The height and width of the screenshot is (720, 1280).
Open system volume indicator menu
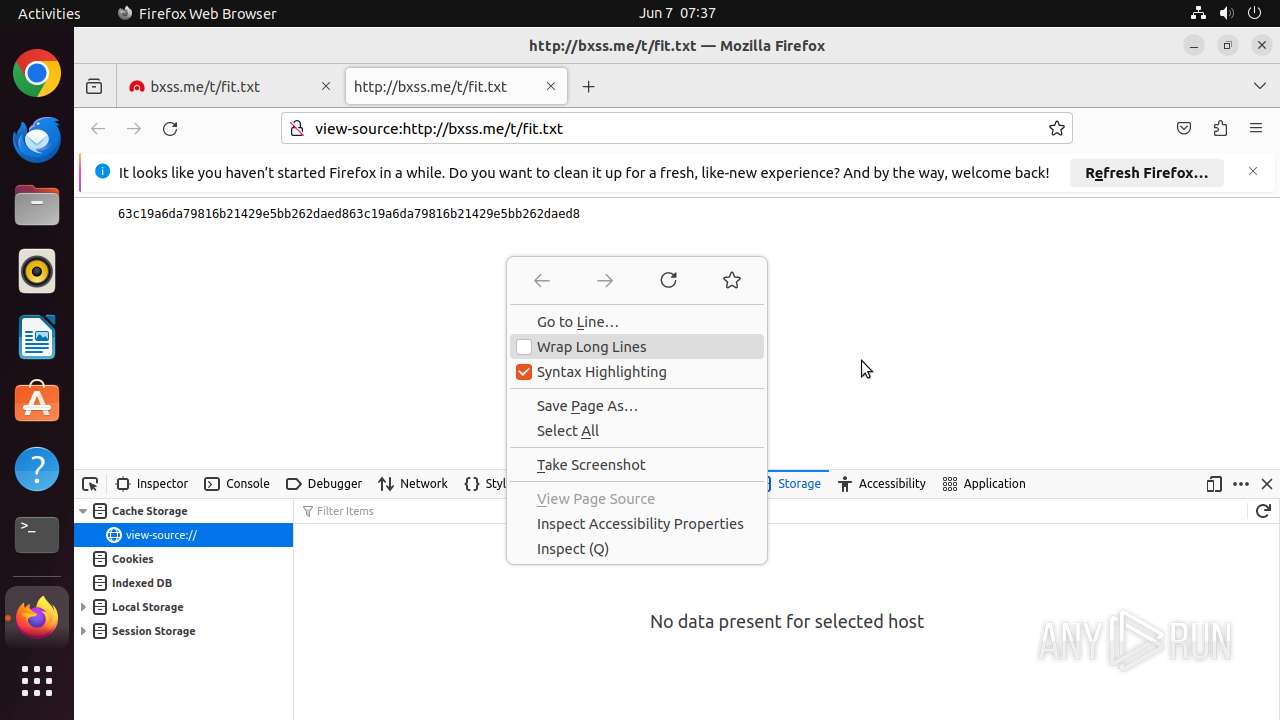point(1226,13)
